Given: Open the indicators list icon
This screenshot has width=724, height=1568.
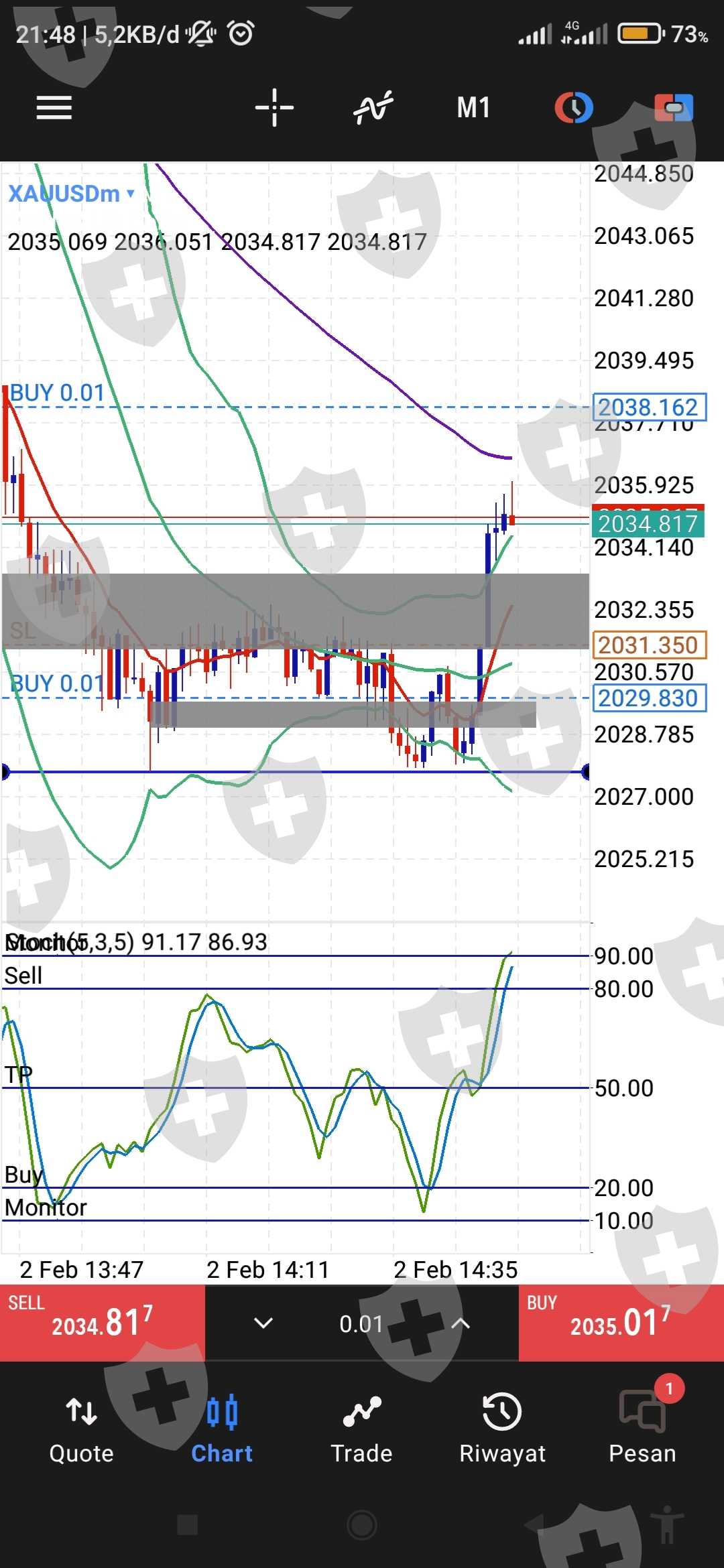Looking at the screenshot, I should pyautogui.click(x=373, y=107).
